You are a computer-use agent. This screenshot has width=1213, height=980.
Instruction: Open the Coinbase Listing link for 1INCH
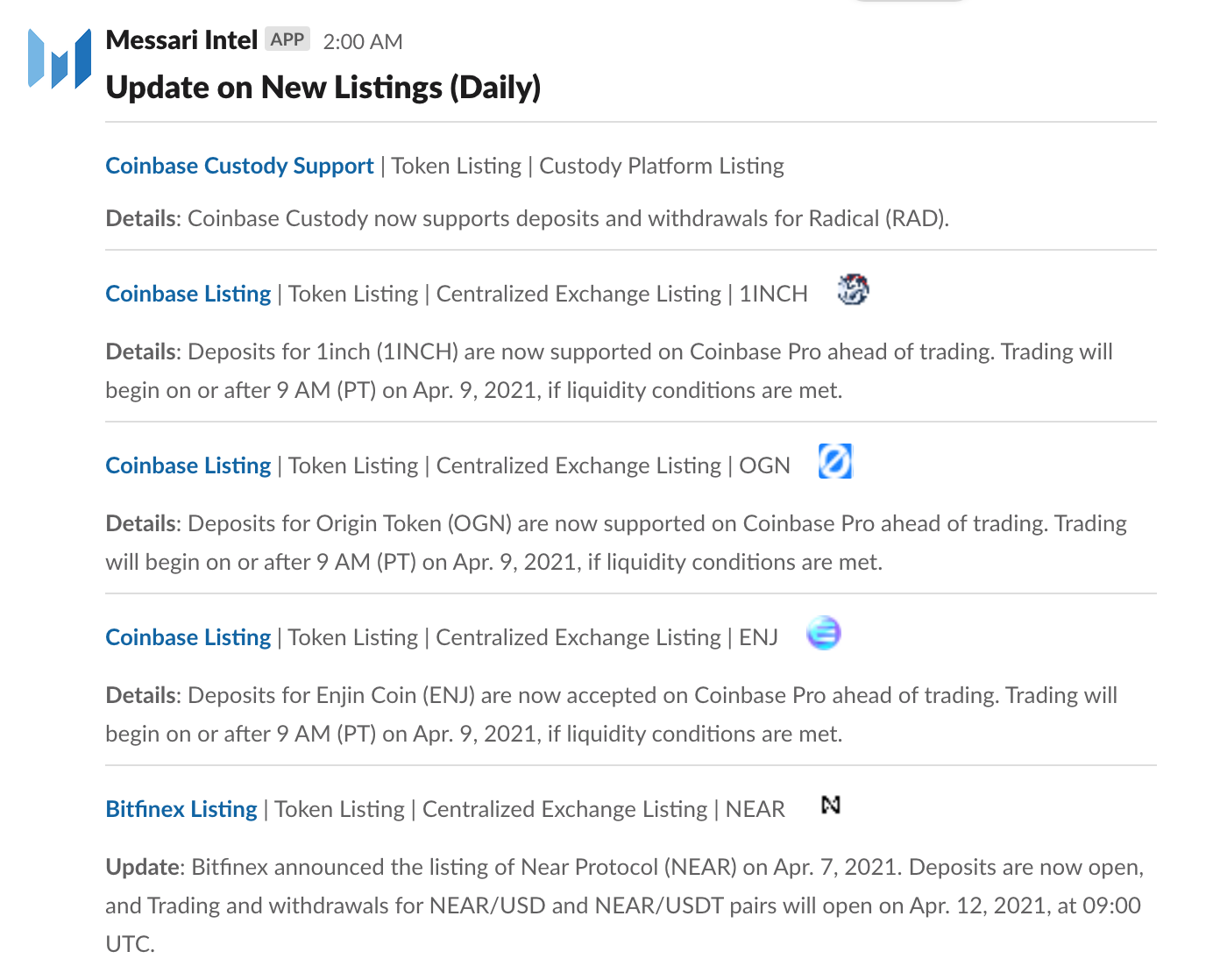tap(188, 294)
